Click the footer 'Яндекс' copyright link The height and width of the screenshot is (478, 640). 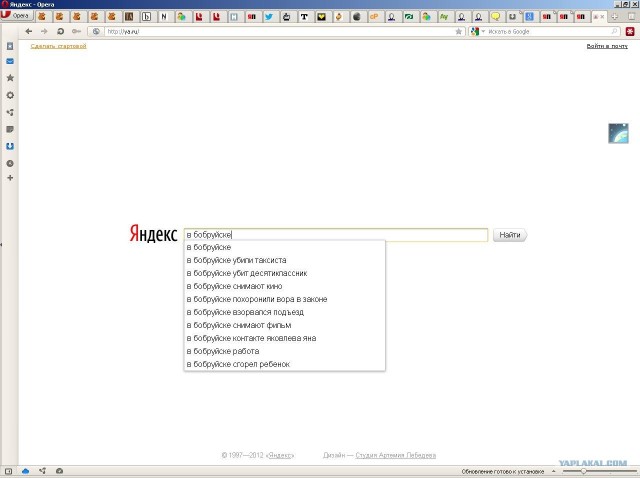280,455
